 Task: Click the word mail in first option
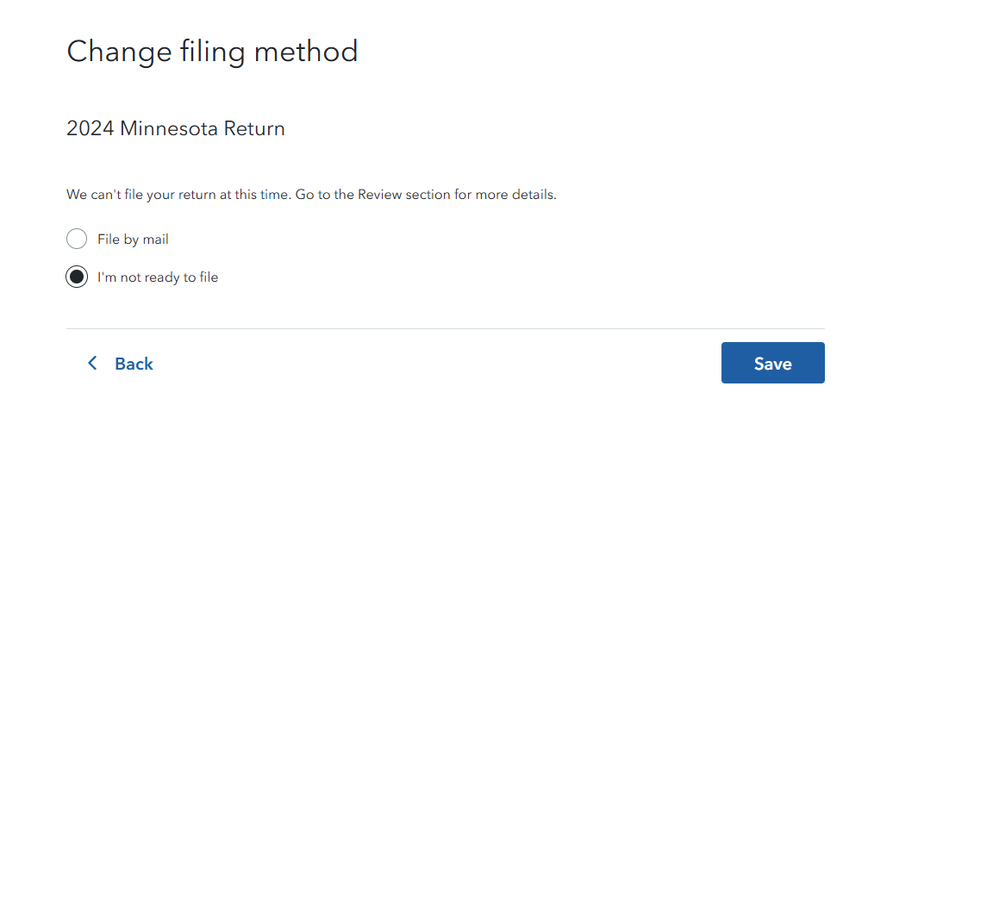pyautogui.click(x=155, y=240)
